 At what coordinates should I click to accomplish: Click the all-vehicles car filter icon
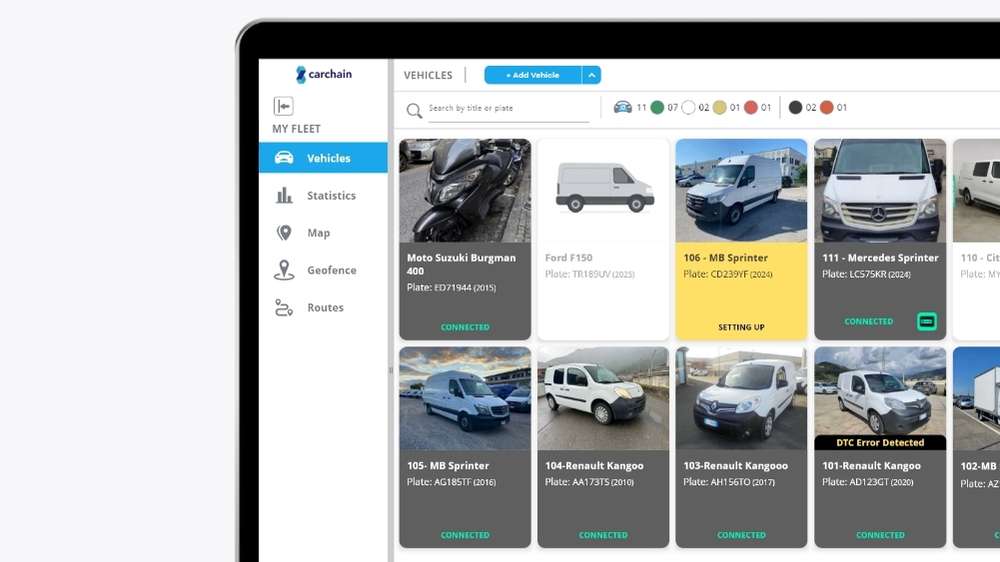tap(622, 107)
